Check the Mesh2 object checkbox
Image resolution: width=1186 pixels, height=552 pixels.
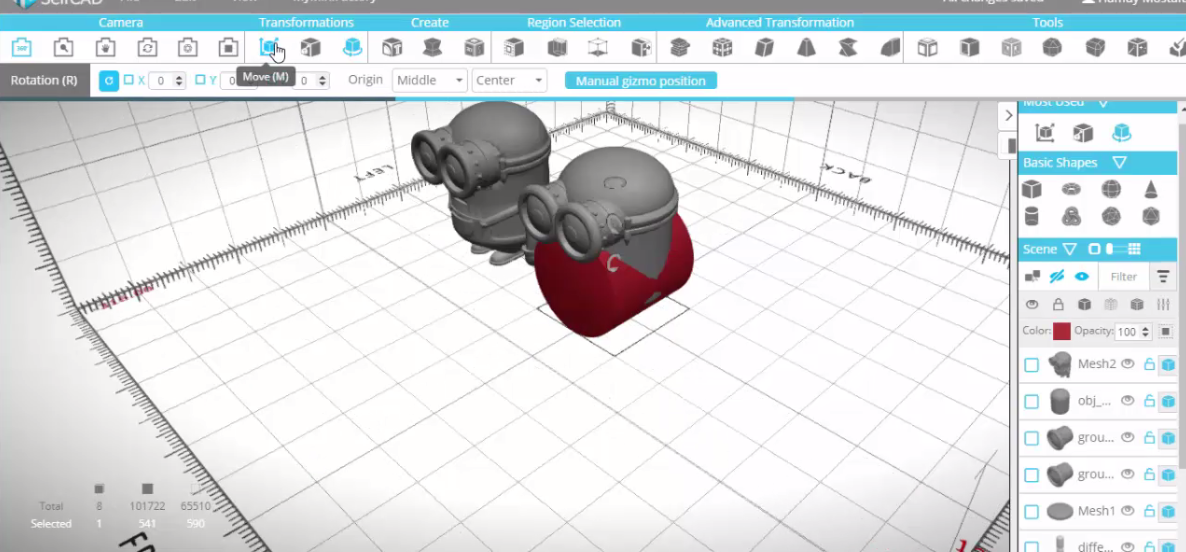point(1031,365)
